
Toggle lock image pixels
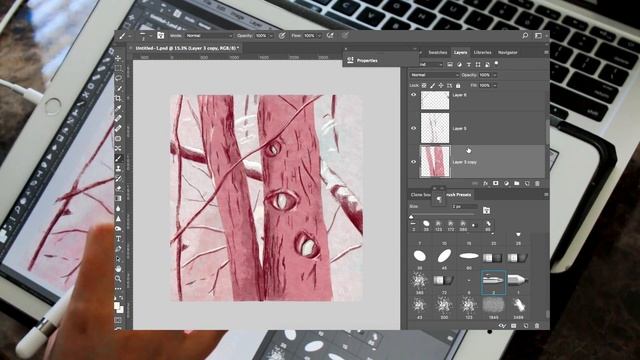[x=433, y=85]
